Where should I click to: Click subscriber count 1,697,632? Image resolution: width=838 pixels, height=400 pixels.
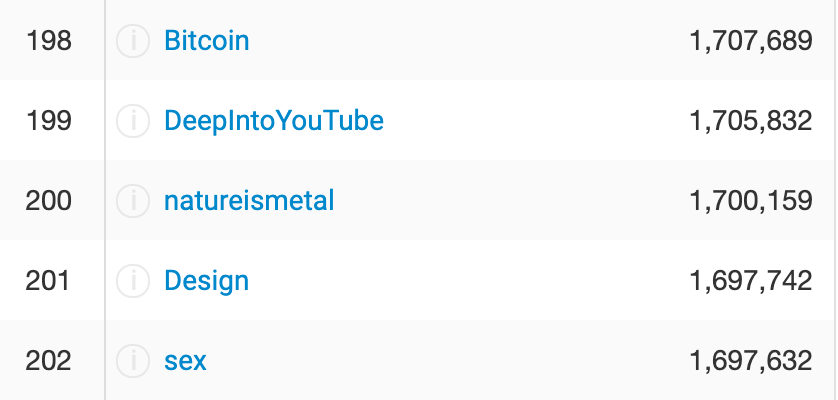point(751,361)
